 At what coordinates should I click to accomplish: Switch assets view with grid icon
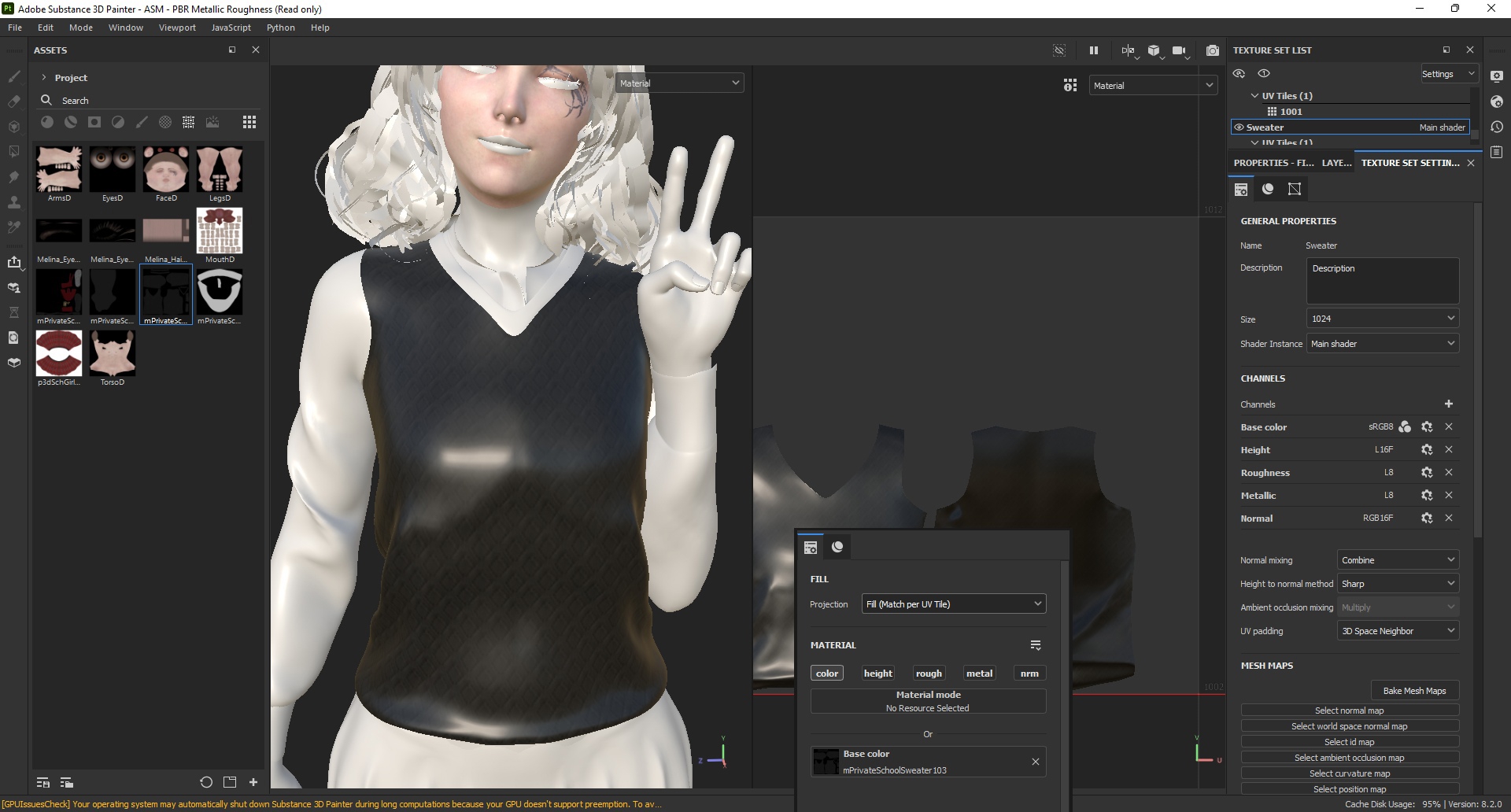pyautogui.click(x=249, y=122)
